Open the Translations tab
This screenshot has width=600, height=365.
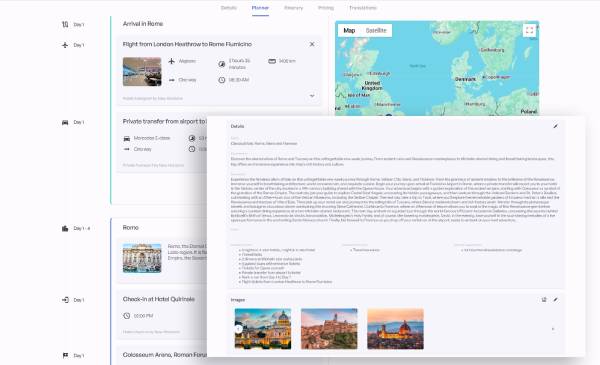tap(363, 8)
